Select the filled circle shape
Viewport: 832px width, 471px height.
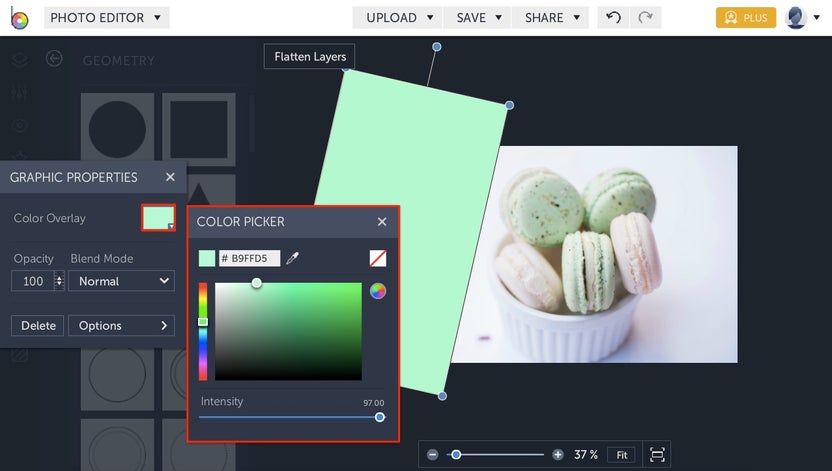tap(117, 129)
